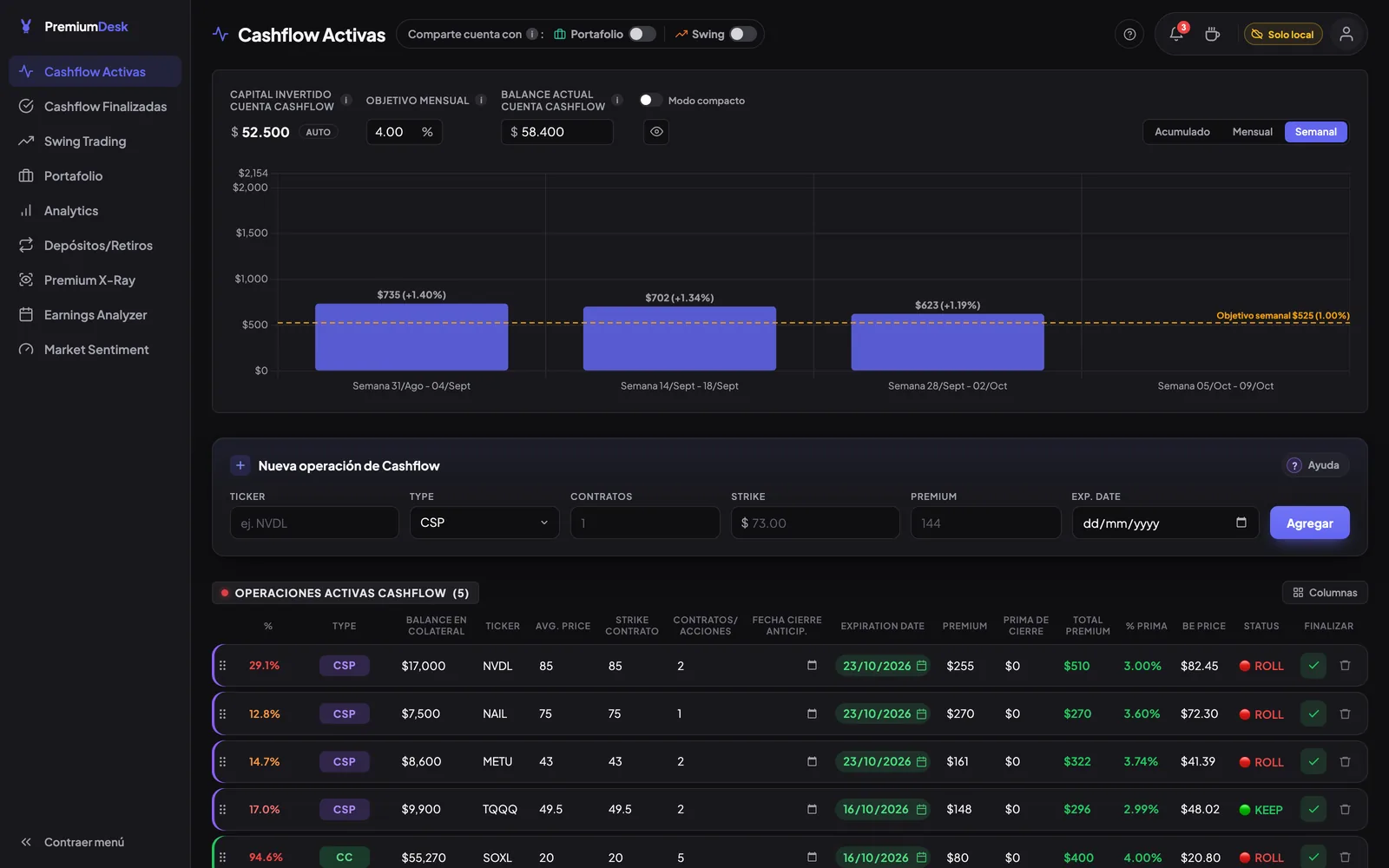This screenshot has width=1389, height=868.
Task: Open Earnings Analyzer
Action: click(x=95, y=315)
